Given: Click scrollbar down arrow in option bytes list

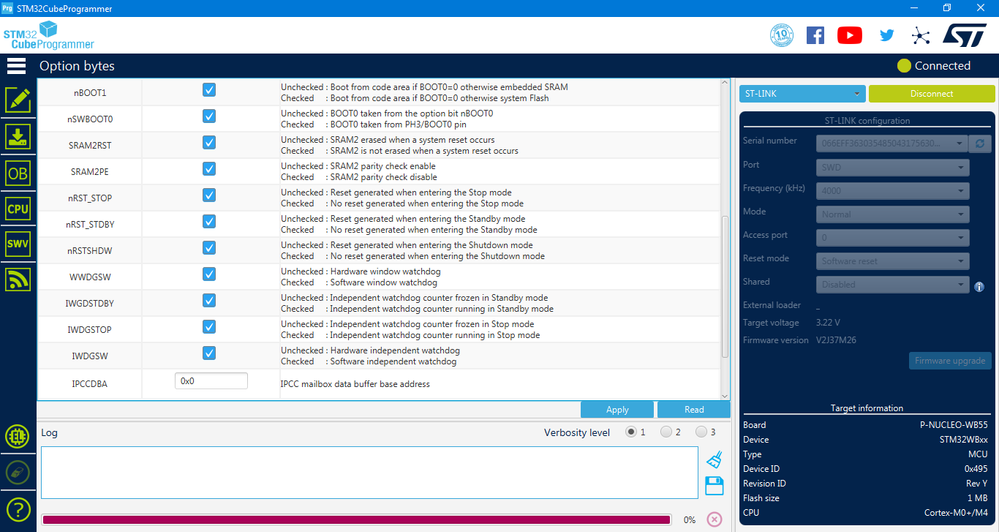Looking at the screenshot, I should (724, 396).
